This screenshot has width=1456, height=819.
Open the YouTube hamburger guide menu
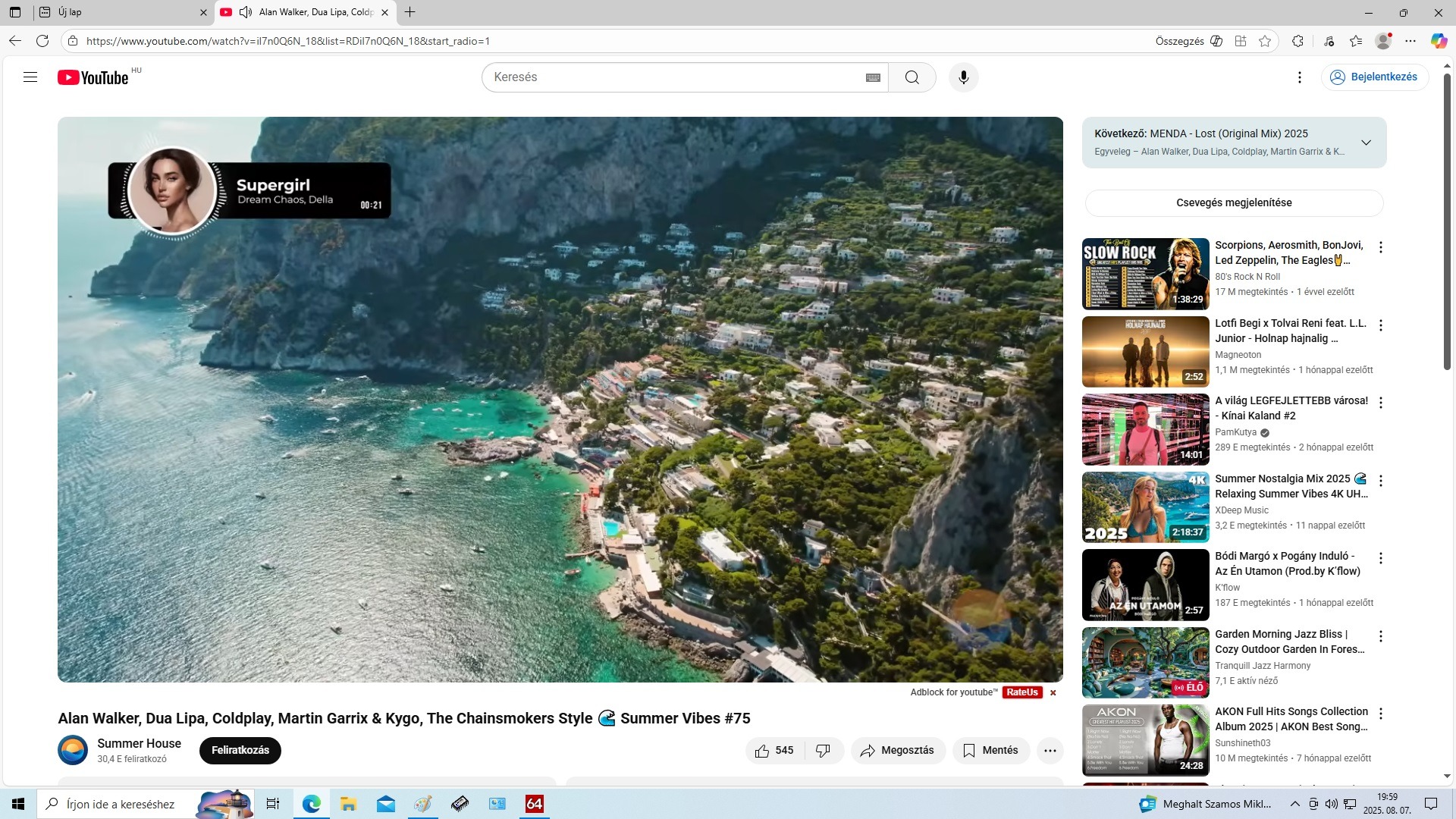[x=30, y=77]
